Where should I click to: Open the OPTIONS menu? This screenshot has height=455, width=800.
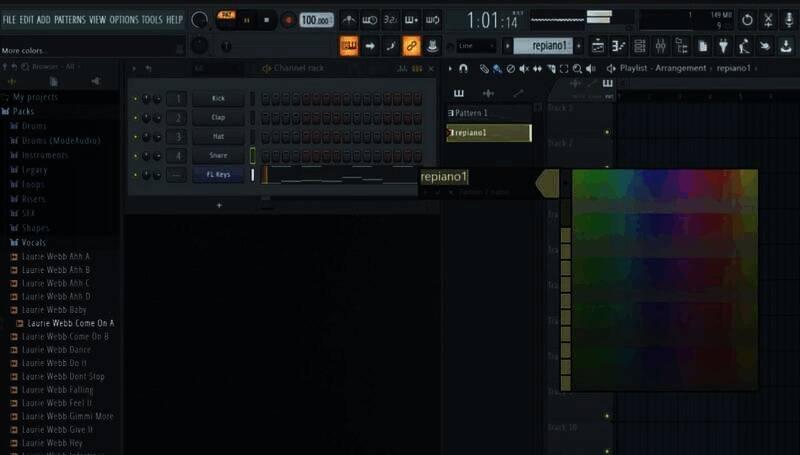point(124,19)
